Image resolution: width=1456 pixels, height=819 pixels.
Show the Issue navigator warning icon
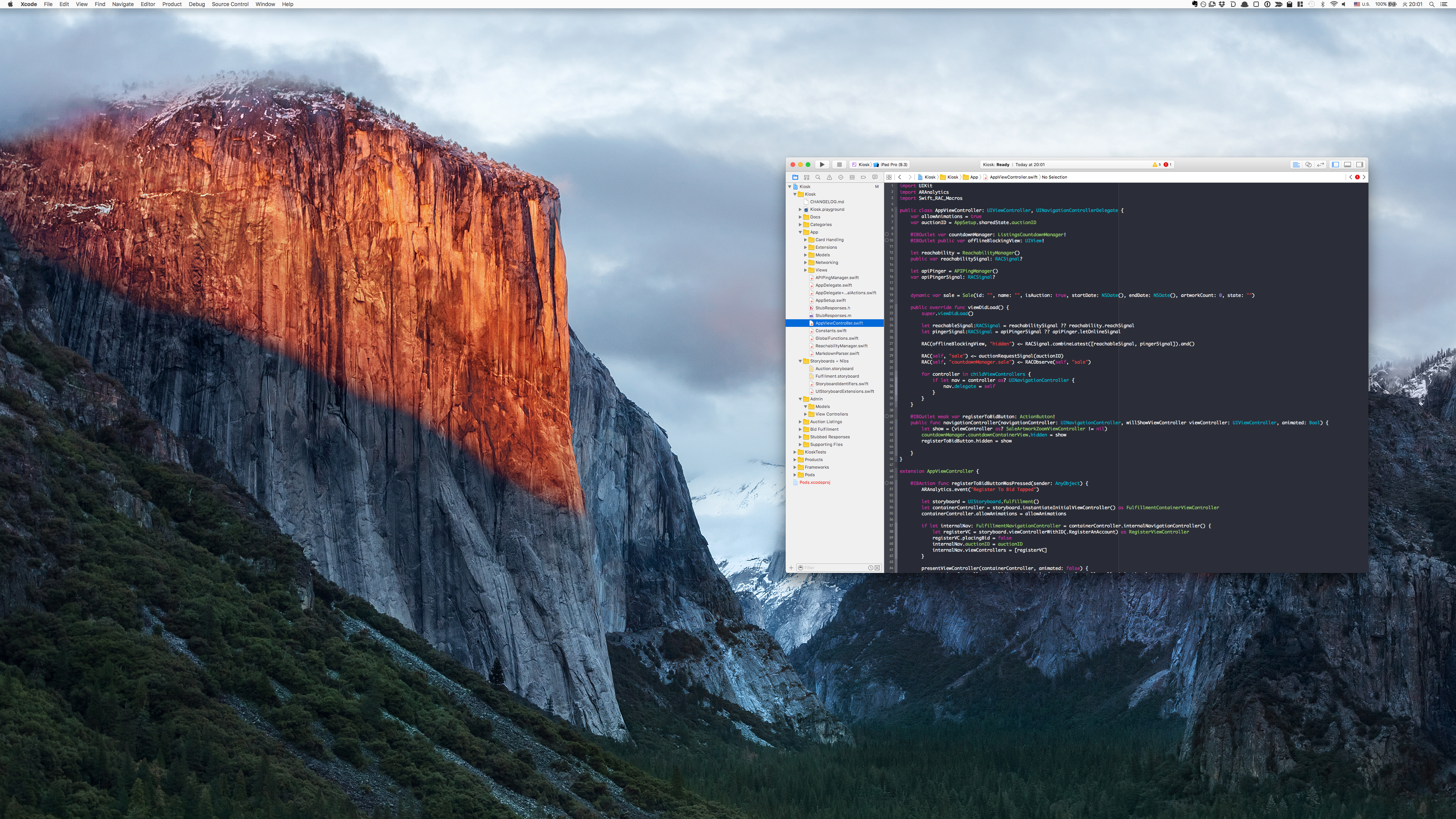click(x=829, y=177)
